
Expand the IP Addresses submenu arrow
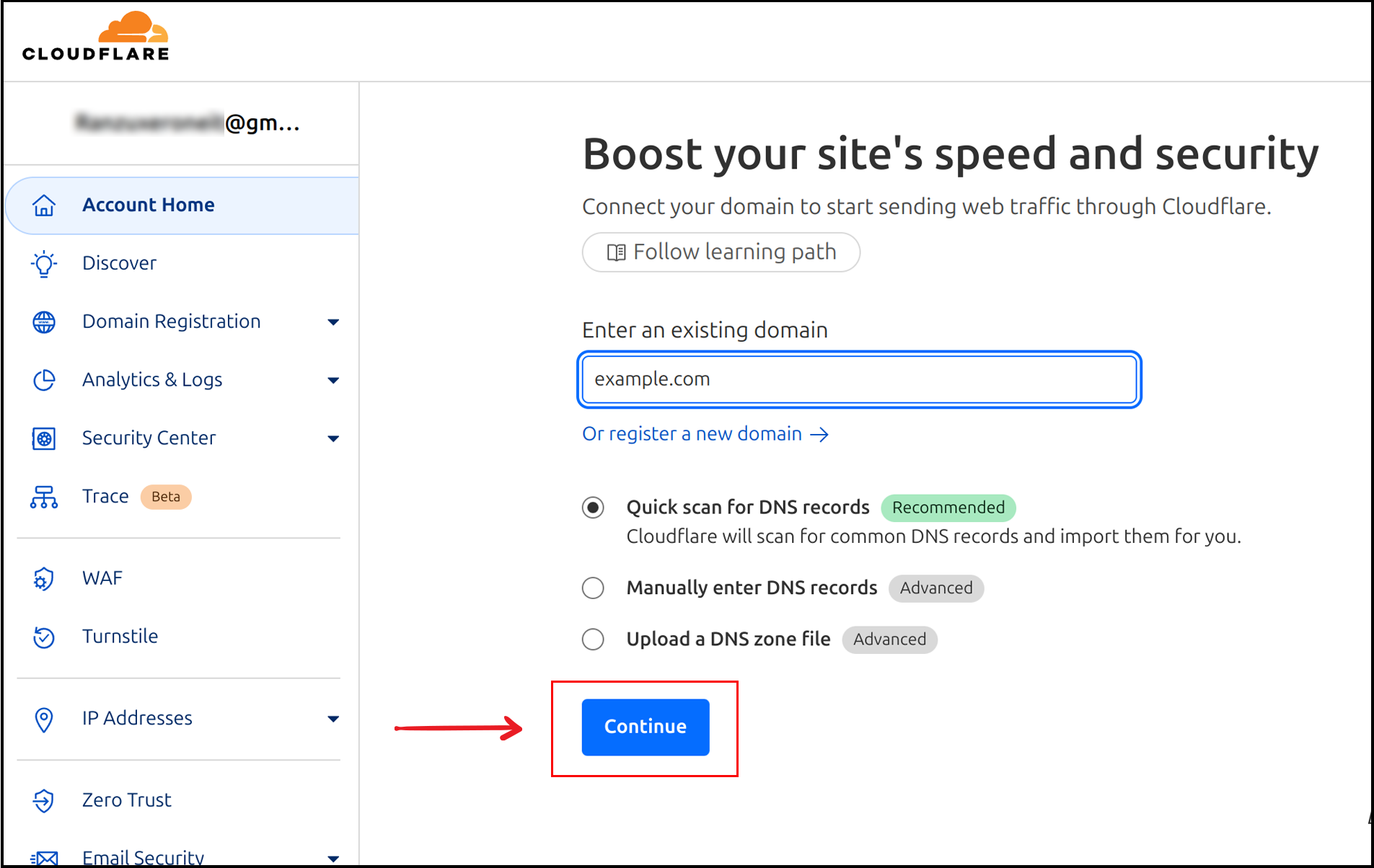(333, 719)
